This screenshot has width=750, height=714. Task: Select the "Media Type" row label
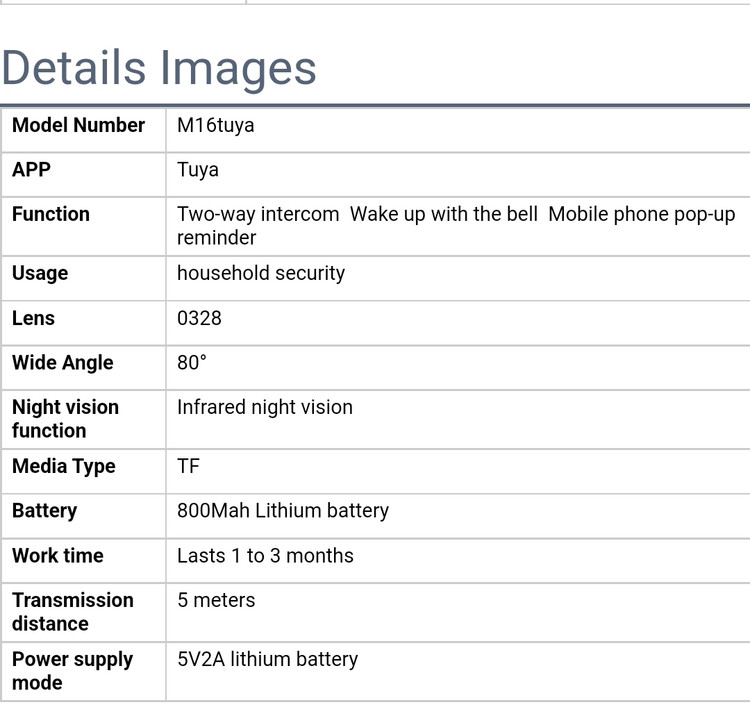pyautogui.click(x=64, y=466)
